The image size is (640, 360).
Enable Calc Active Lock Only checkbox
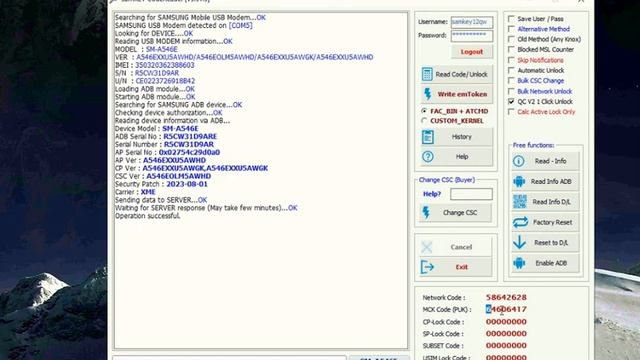tap(511, 112)
